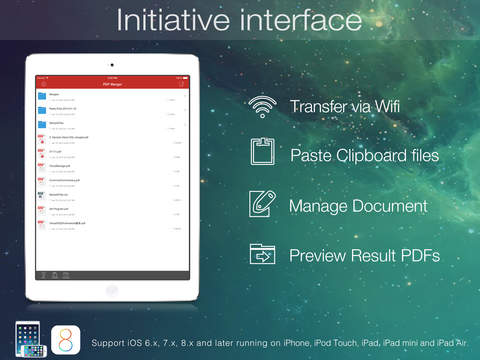480x360 pixels.
Task: Click the PDF Merger title in red header
Action: 112,84
